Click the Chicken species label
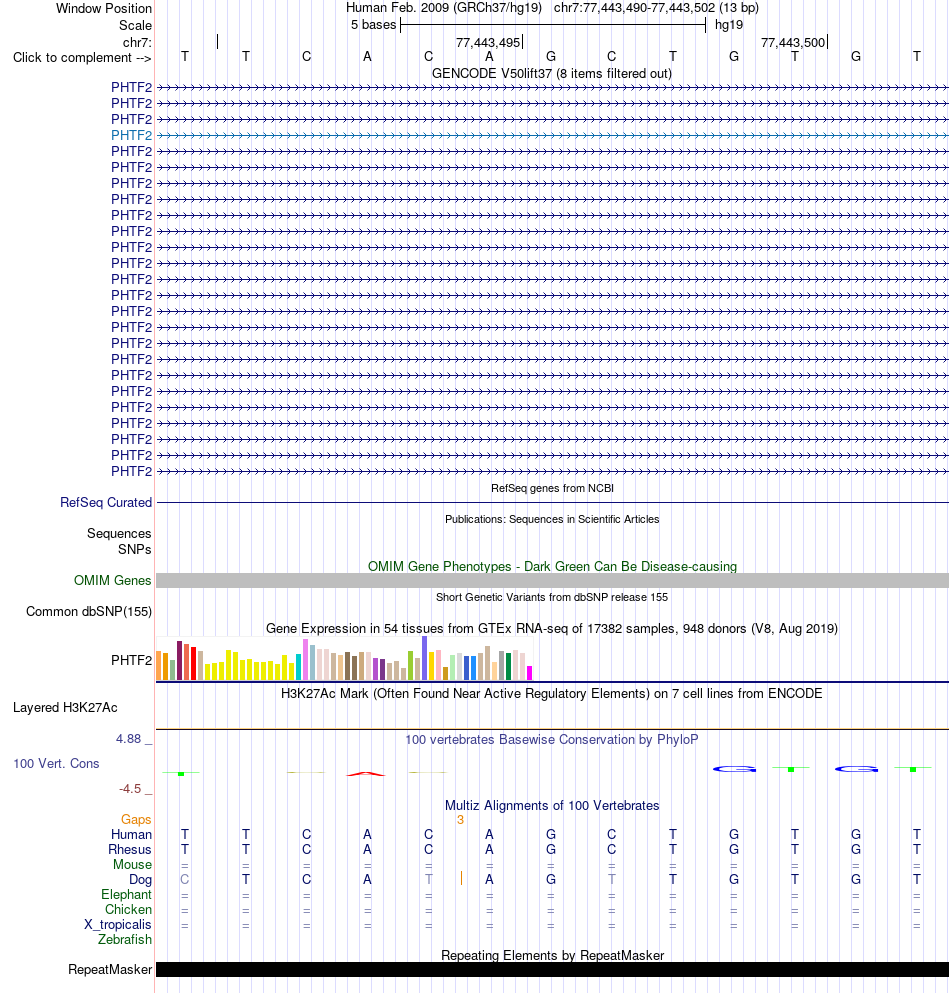This screenshot has width=950, height=993. click(129, 909)
